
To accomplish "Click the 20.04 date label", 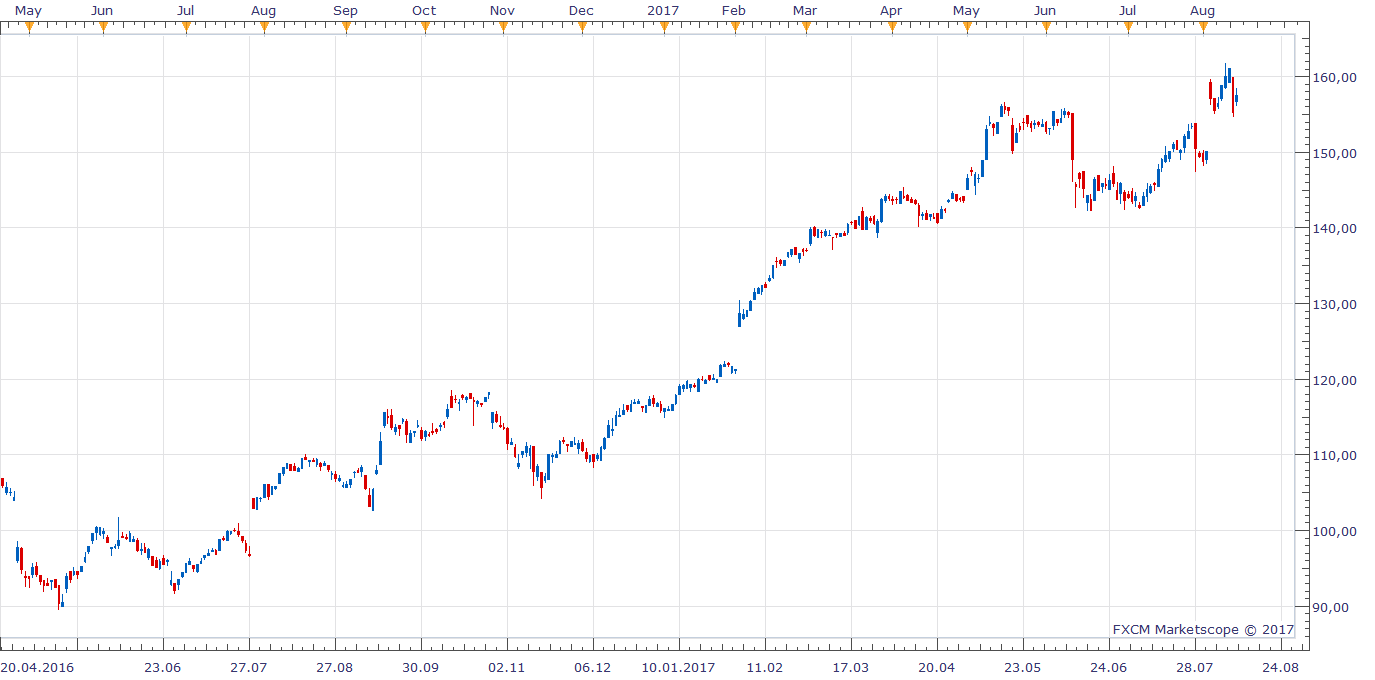I will coord(937,667).
